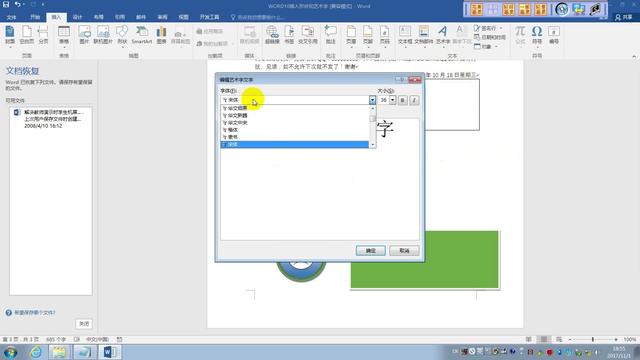Click the font name input field
This screenshot has width=640, height=360.
click(294, 100)
